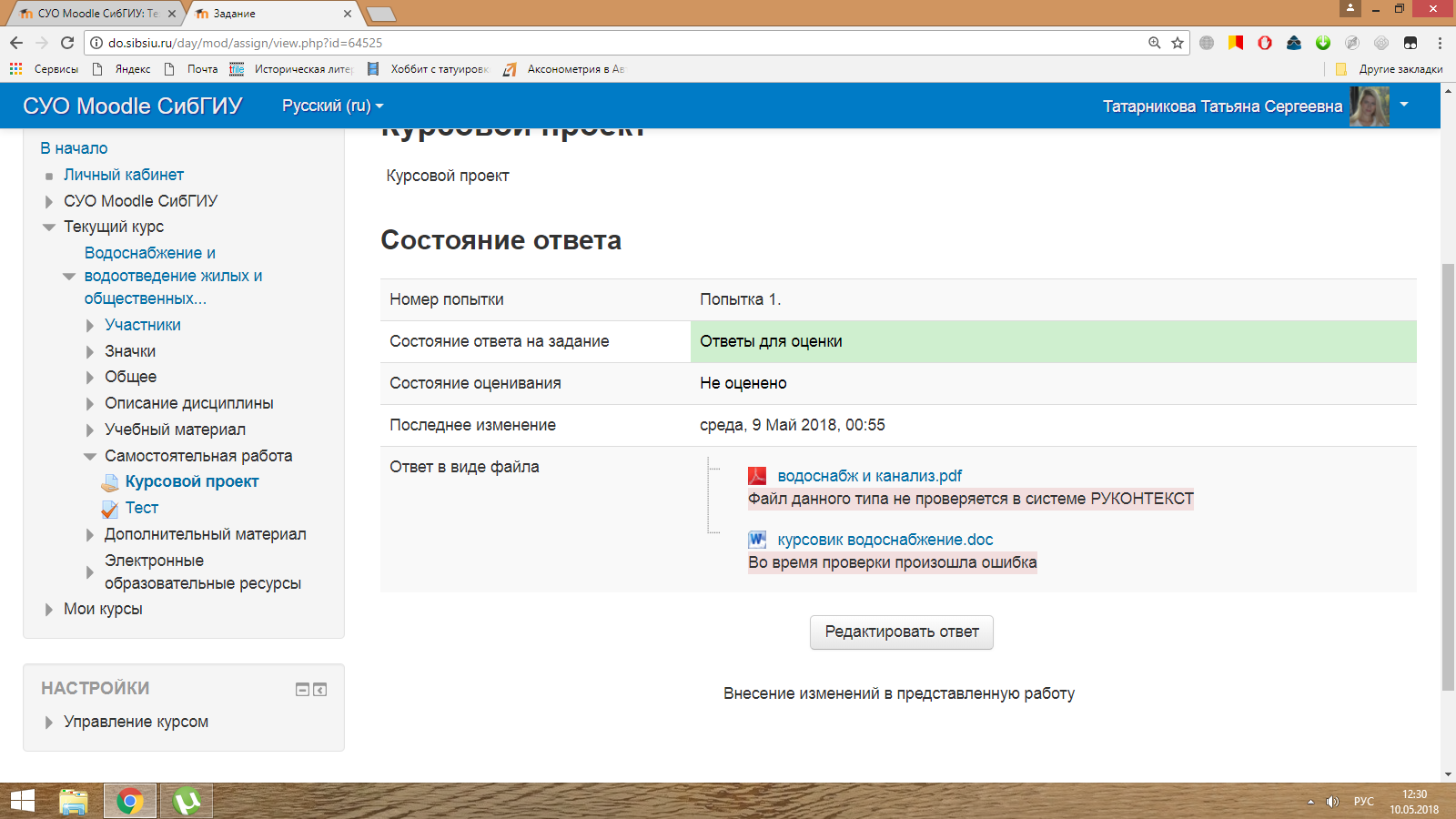Show hidden tray icons with the up arrow

1310,802
